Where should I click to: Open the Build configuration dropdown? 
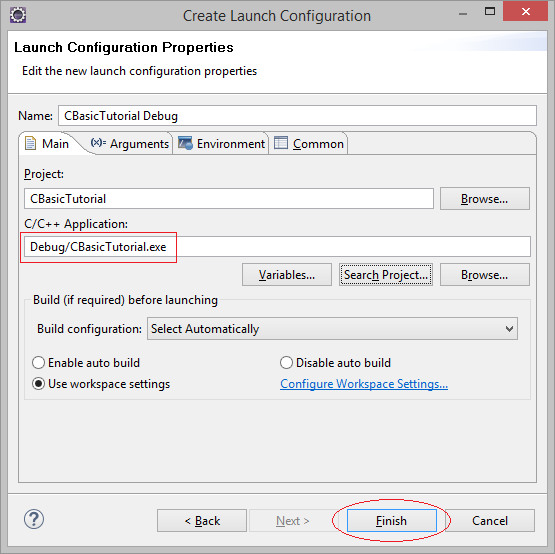point(332,329)
